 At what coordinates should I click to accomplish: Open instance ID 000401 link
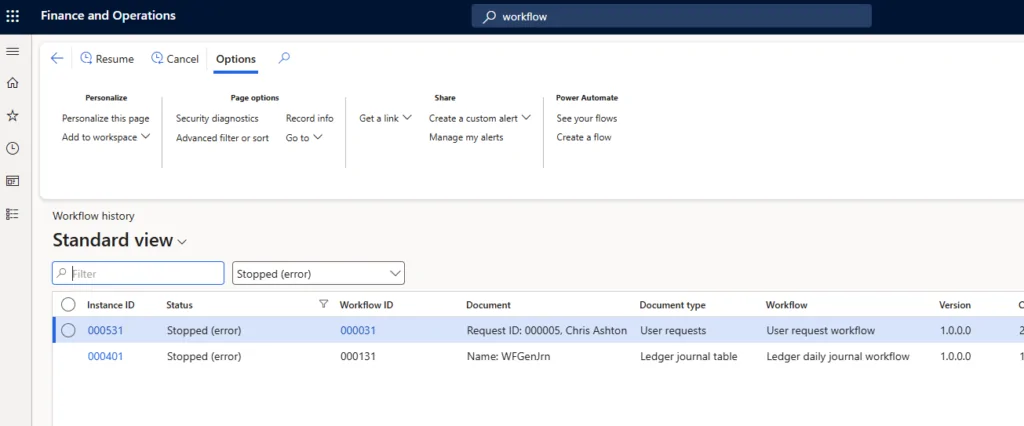point(105,357)
